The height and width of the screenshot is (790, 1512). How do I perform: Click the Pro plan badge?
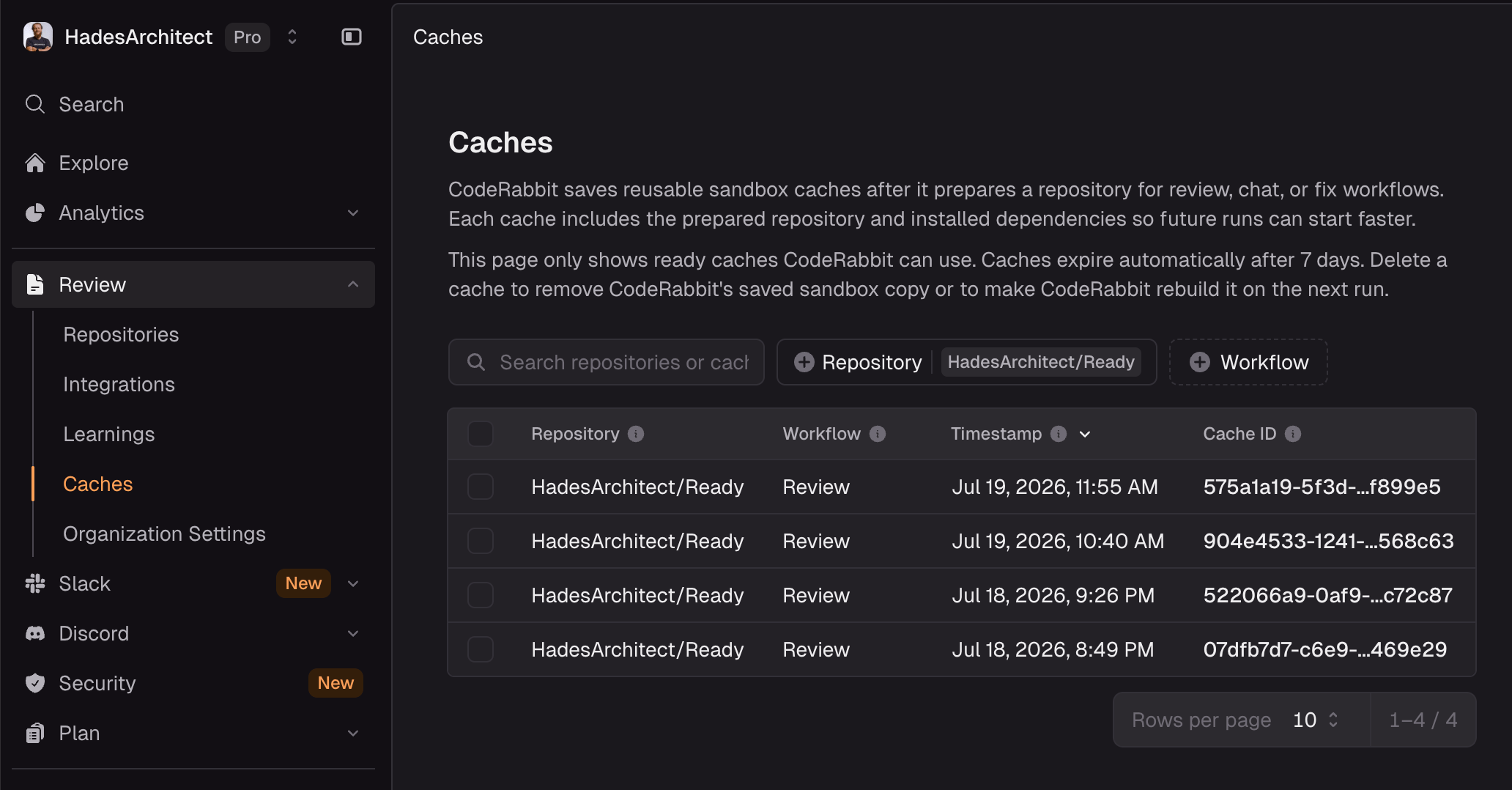tap(248, 37)
